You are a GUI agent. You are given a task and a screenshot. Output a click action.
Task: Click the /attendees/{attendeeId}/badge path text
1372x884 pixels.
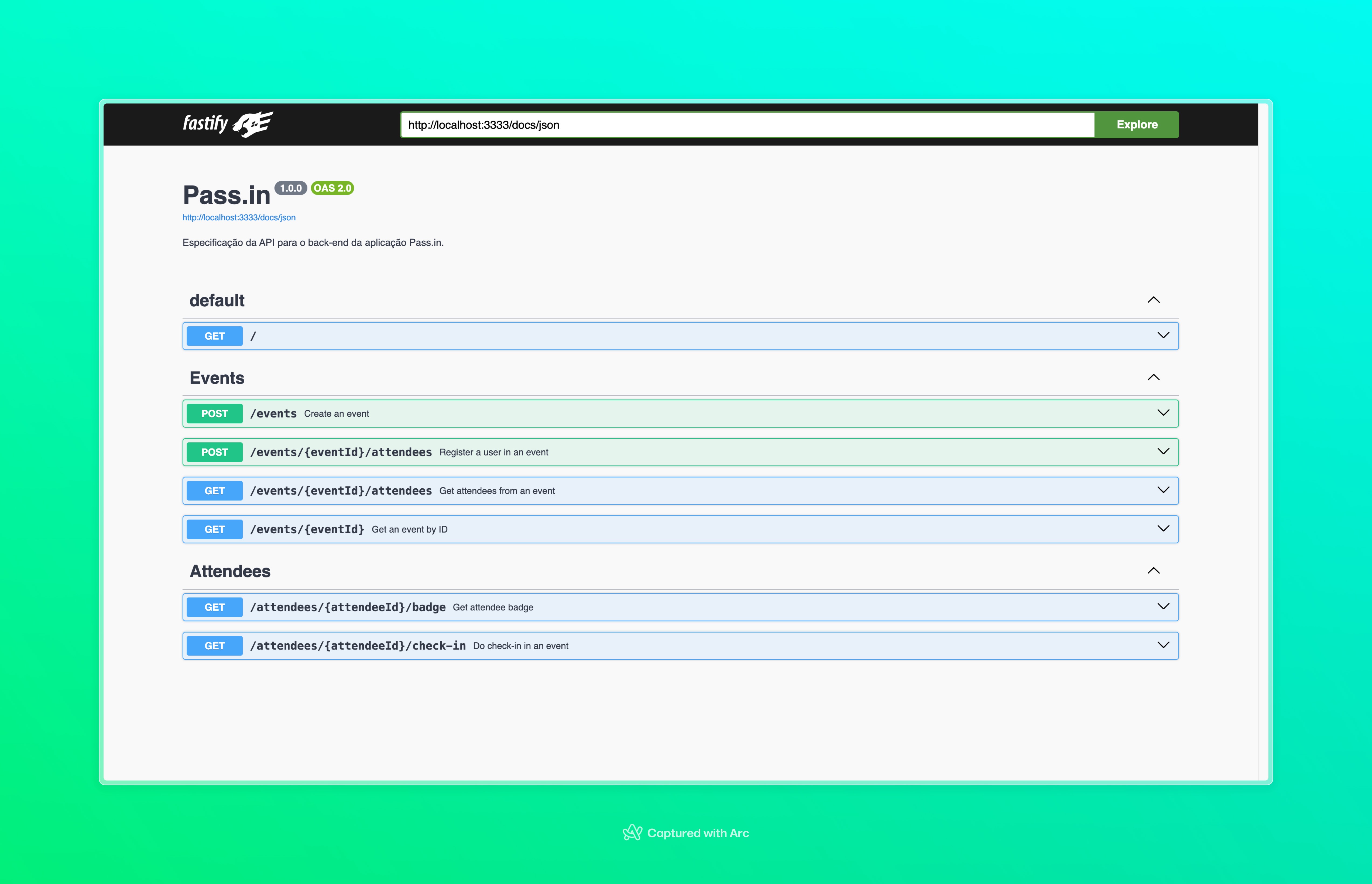click(x=348, y=607)
